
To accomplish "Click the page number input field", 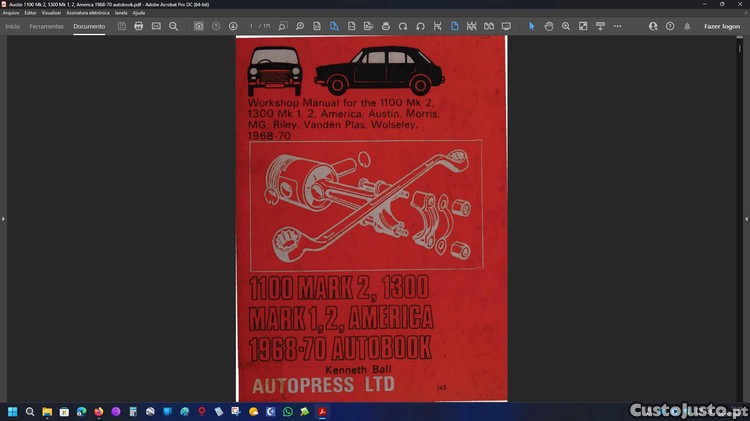I will coord(252,26).
